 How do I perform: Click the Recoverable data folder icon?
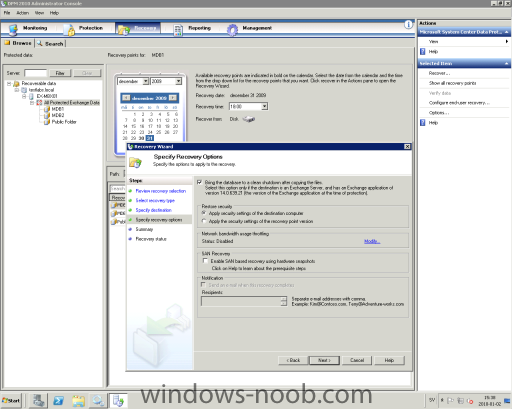tap(16, 83)
